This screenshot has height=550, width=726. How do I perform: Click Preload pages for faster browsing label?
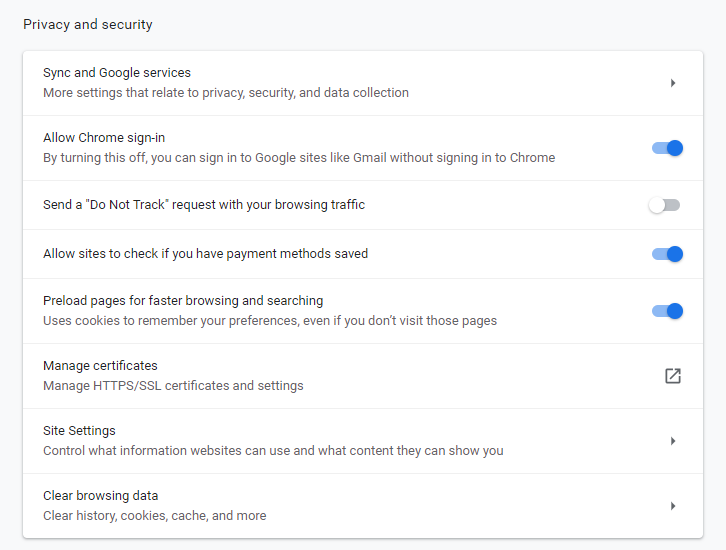point(183,301)
